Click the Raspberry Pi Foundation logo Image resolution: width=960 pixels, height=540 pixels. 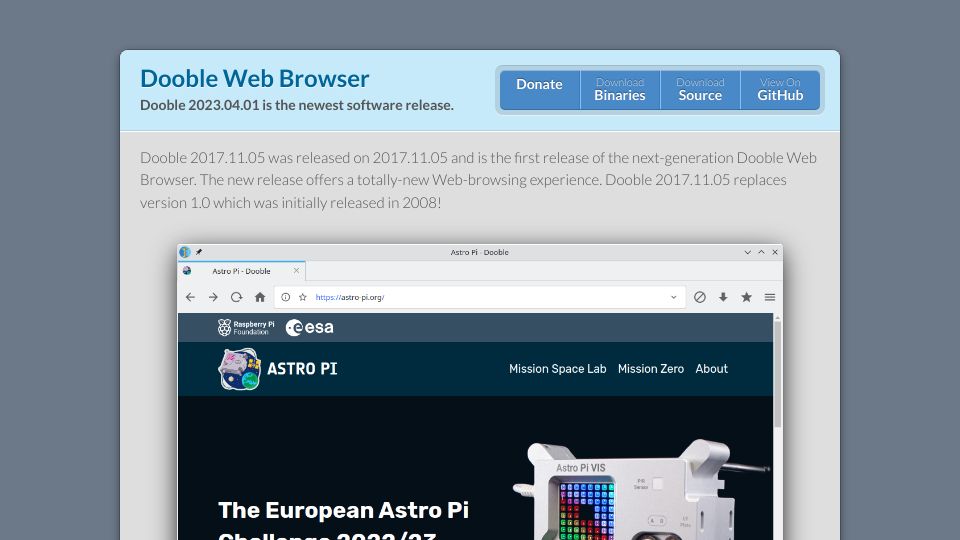(246, 328)
